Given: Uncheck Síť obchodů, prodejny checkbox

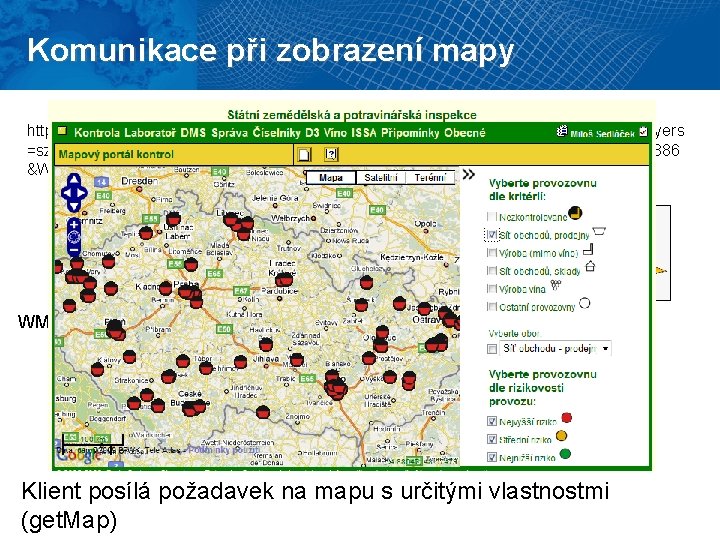Looking at the screenshot, I should [492, 235].
